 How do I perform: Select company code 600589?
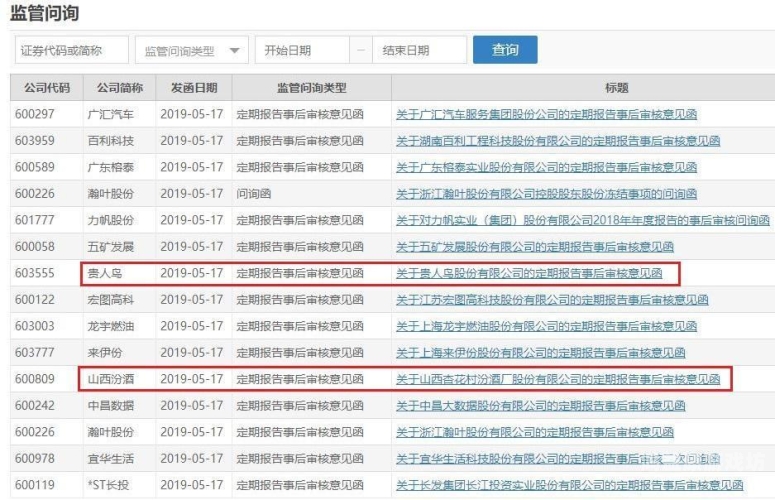[35, 167]
